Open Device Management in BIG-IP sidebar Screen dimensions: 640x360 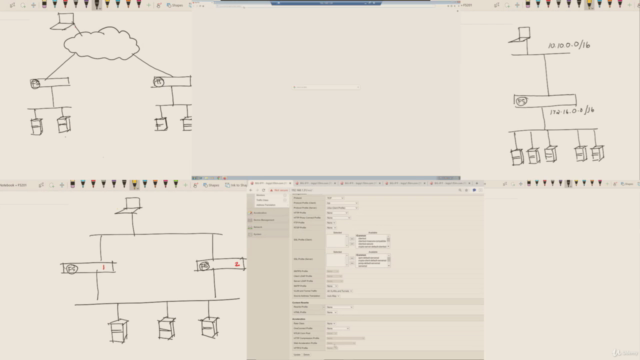(x=268, y=220)
